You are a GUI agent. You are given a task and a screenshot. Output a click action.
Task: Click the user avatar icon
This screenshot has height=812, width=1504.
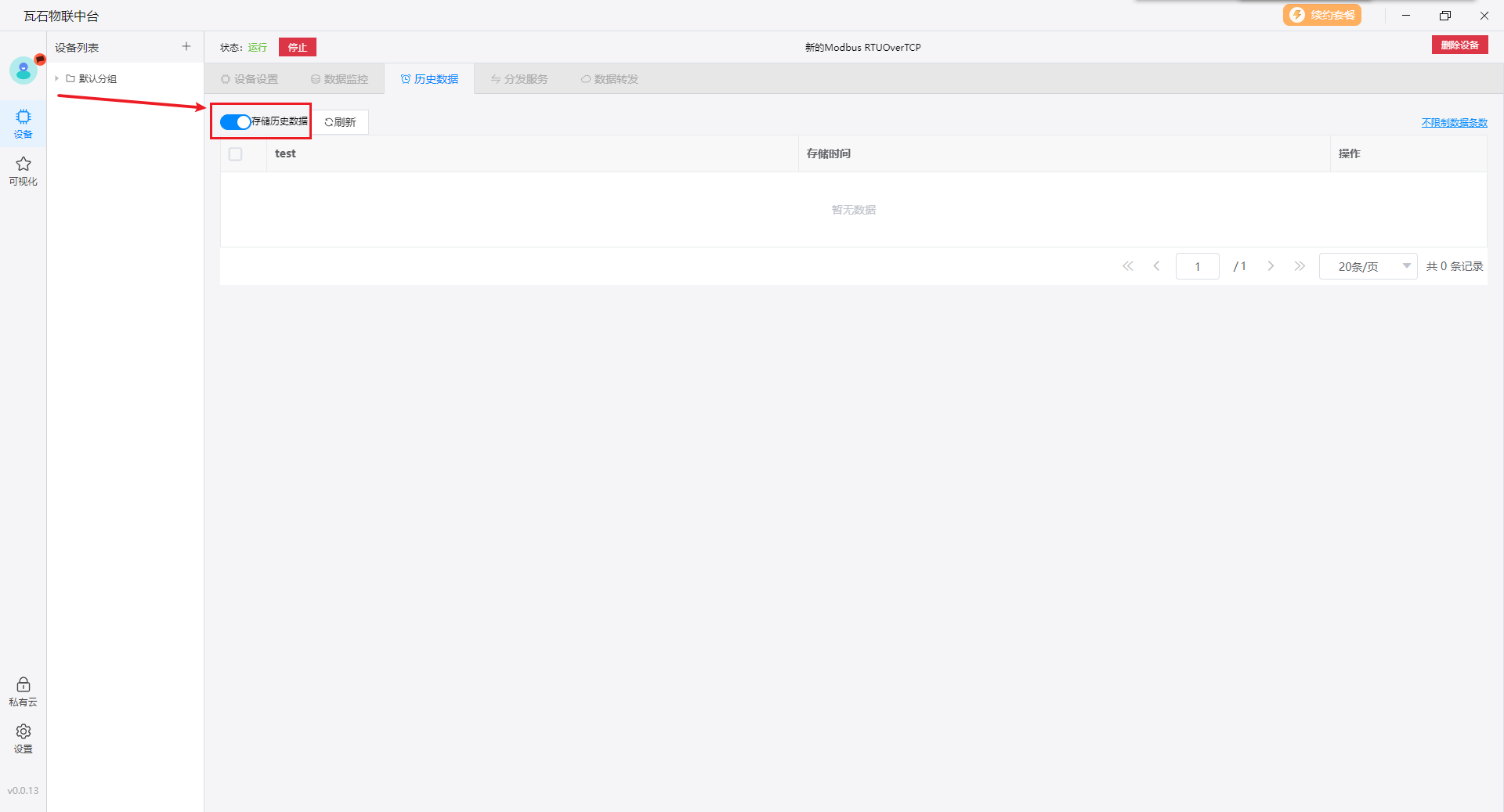coord(23,71)
